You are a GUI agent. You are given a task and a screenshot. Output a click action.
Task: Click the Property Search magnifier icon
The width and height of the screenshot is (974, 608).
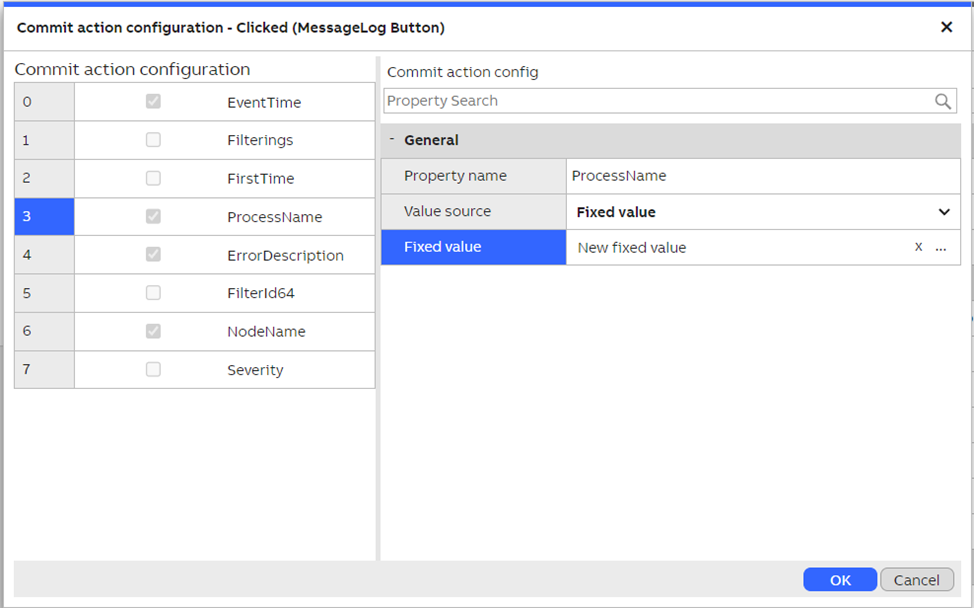point(942,101)
